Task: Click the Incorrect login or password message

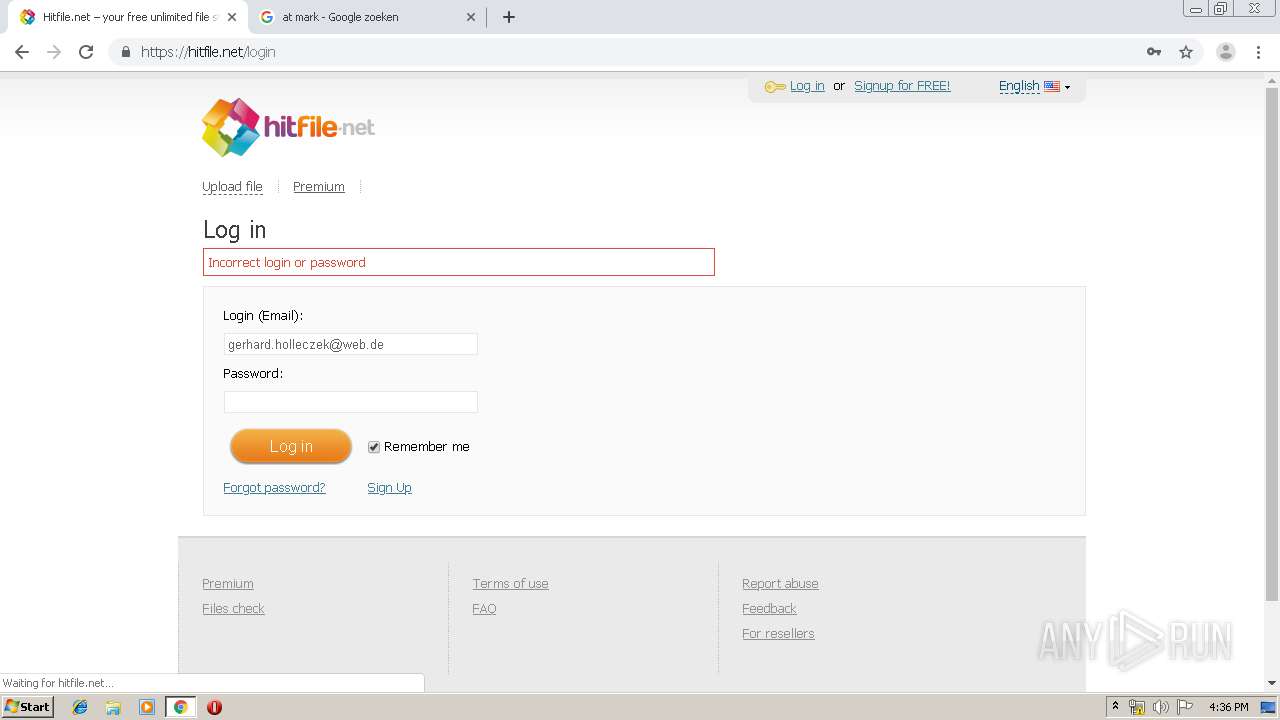Action: (x=458, y=262)
